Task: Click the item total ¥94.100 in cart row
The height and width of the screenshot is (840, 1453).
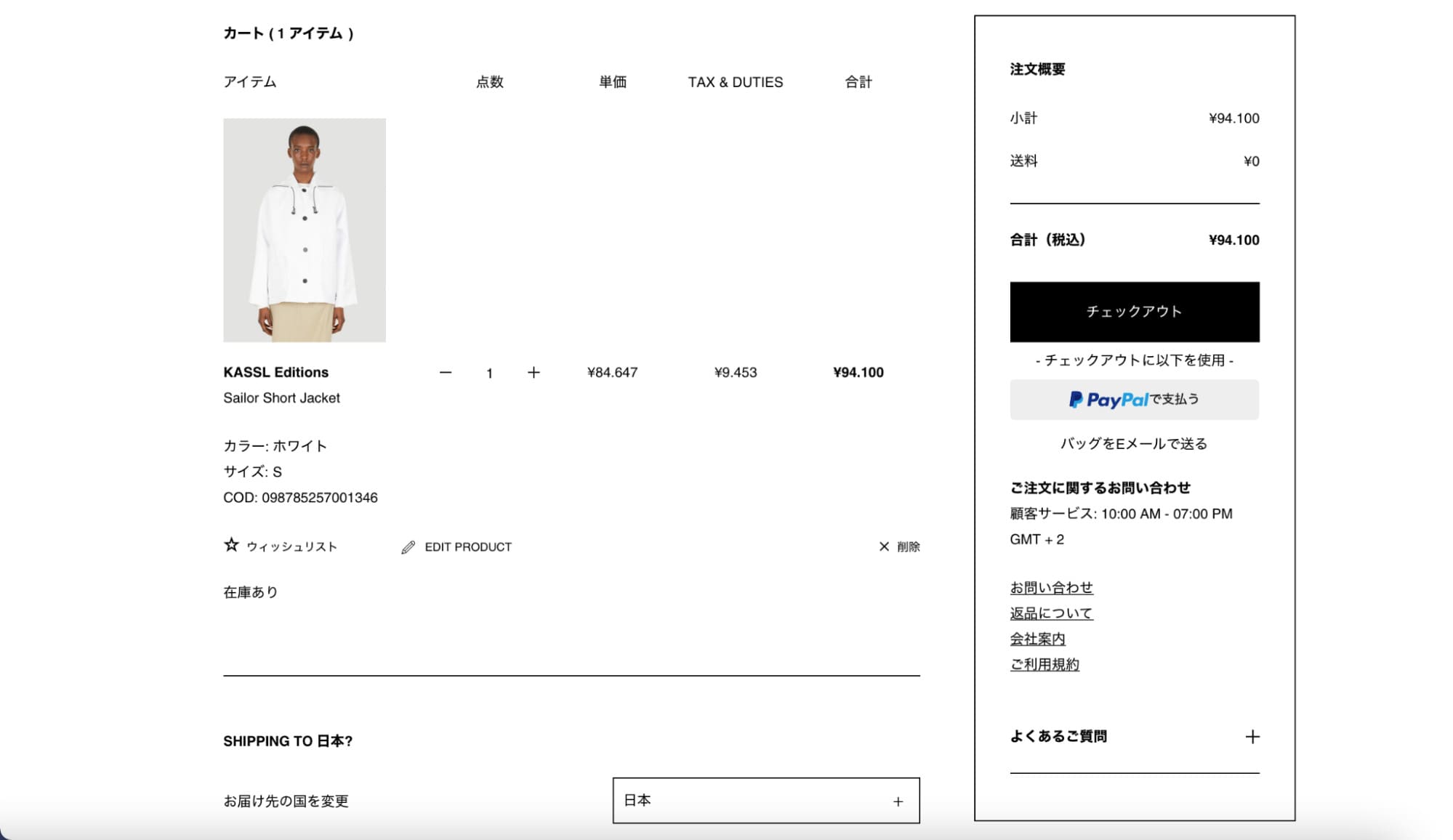Action: [858, 373]
